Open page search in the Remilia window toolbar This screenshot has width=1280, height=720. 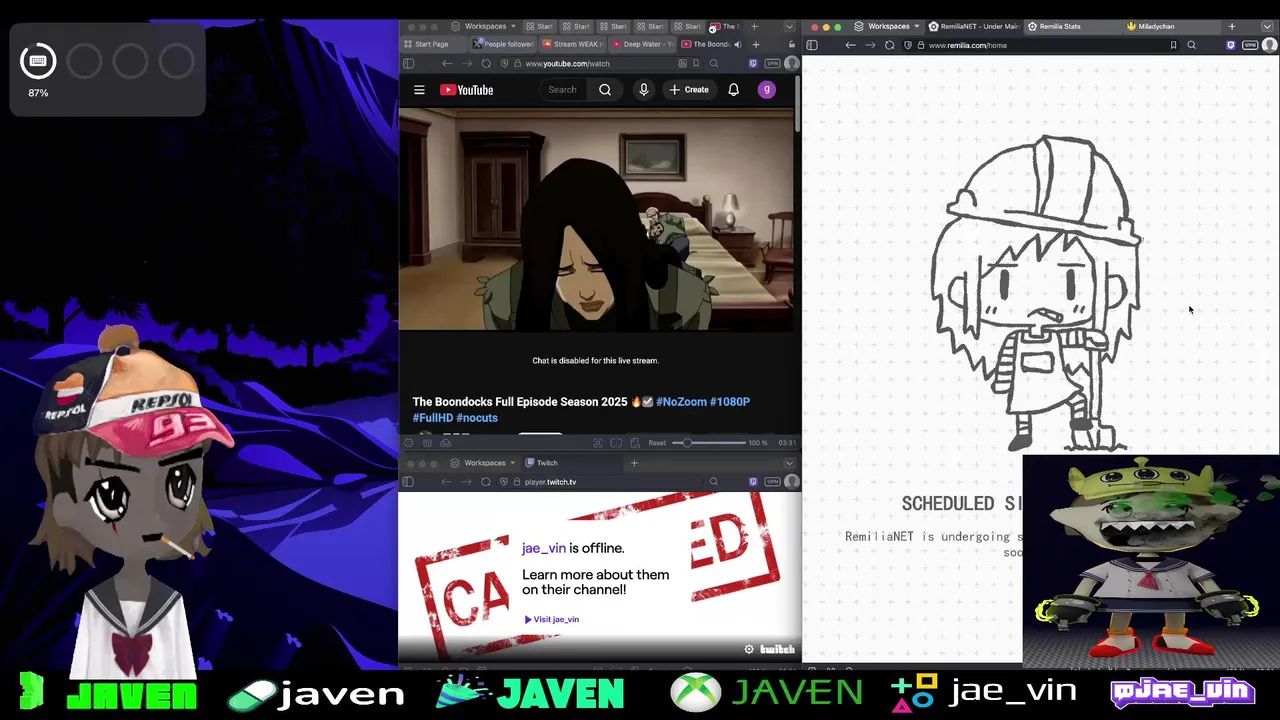1191,45
